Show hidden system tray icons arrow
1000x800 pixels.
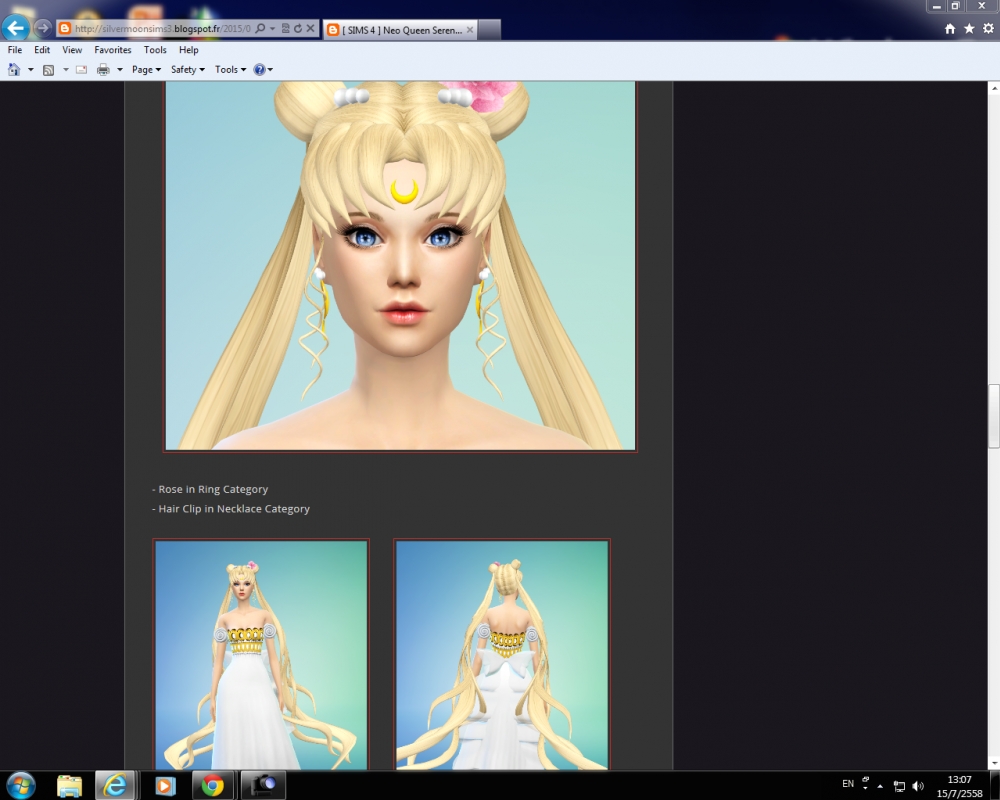[x=880, y=786]
